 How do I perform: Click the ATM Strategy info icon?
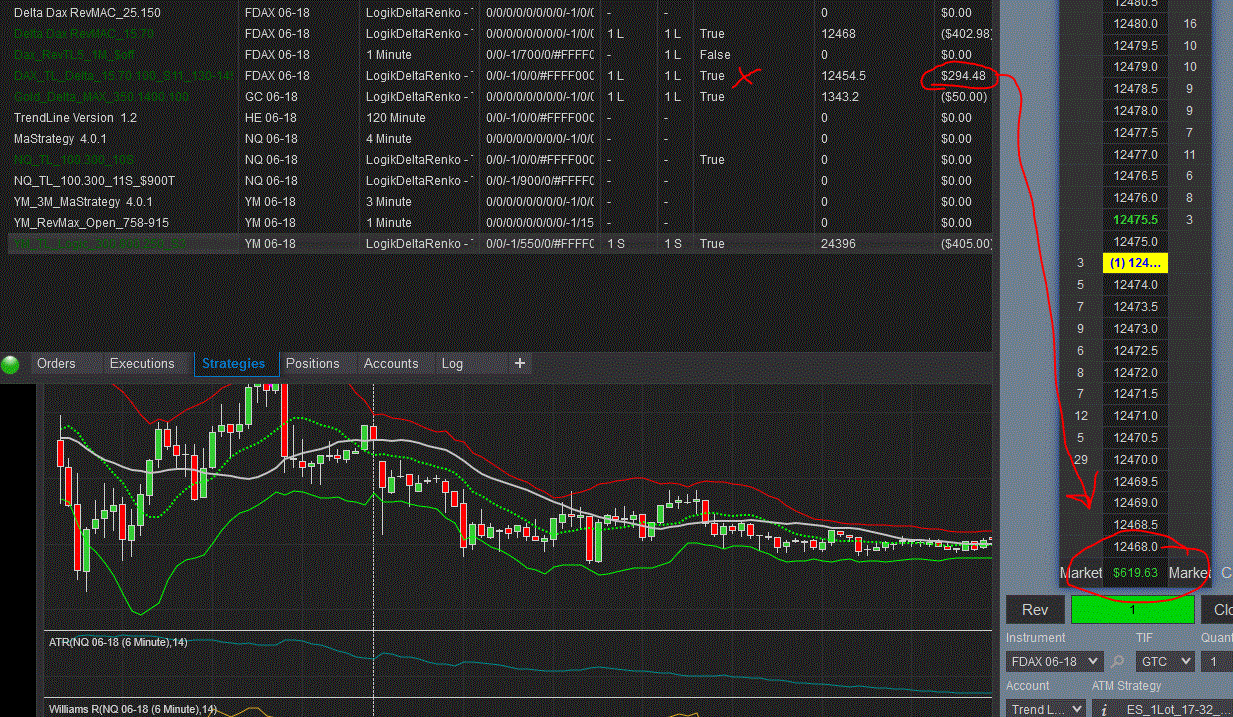coord(1105,709)
